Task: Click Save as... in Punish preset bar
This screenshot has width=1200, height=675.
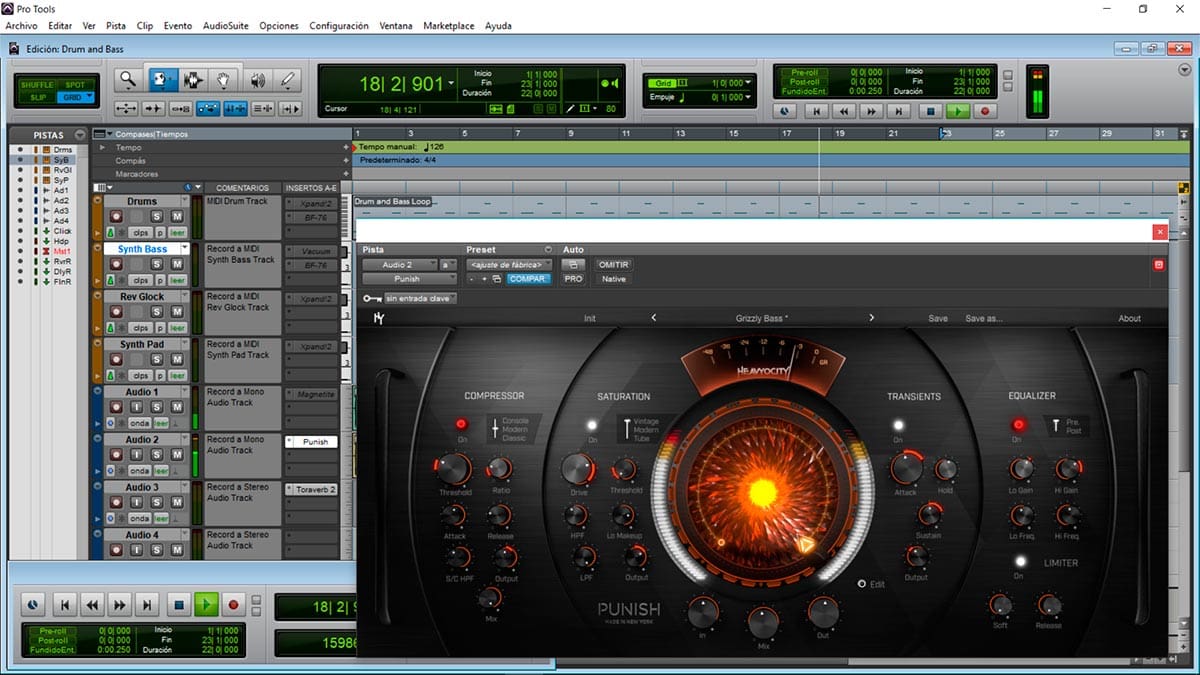Action: click(x=984, y=318)
